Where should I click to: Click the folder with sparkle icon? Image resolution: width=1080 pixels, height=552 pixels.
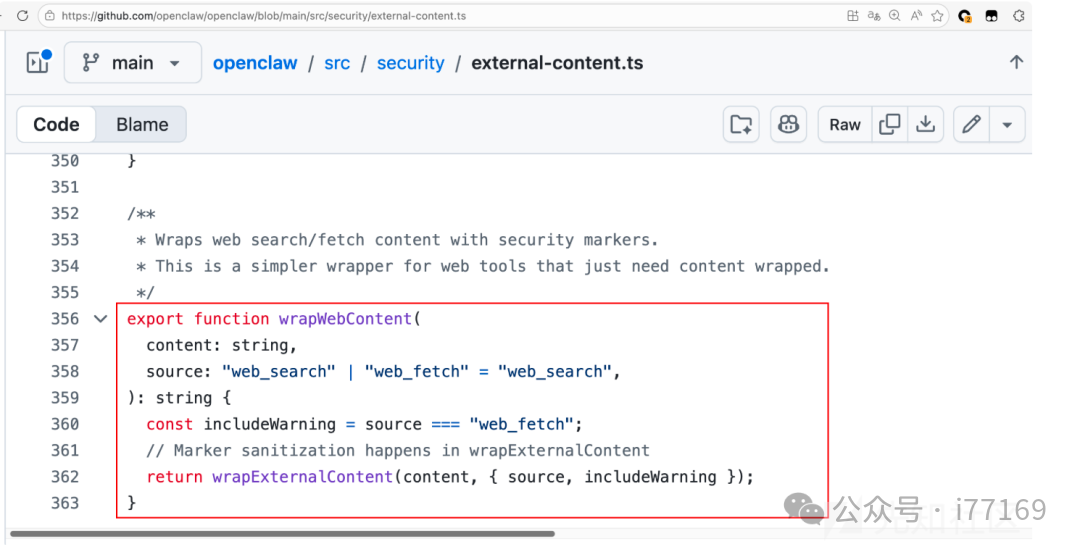coord(741,125)
